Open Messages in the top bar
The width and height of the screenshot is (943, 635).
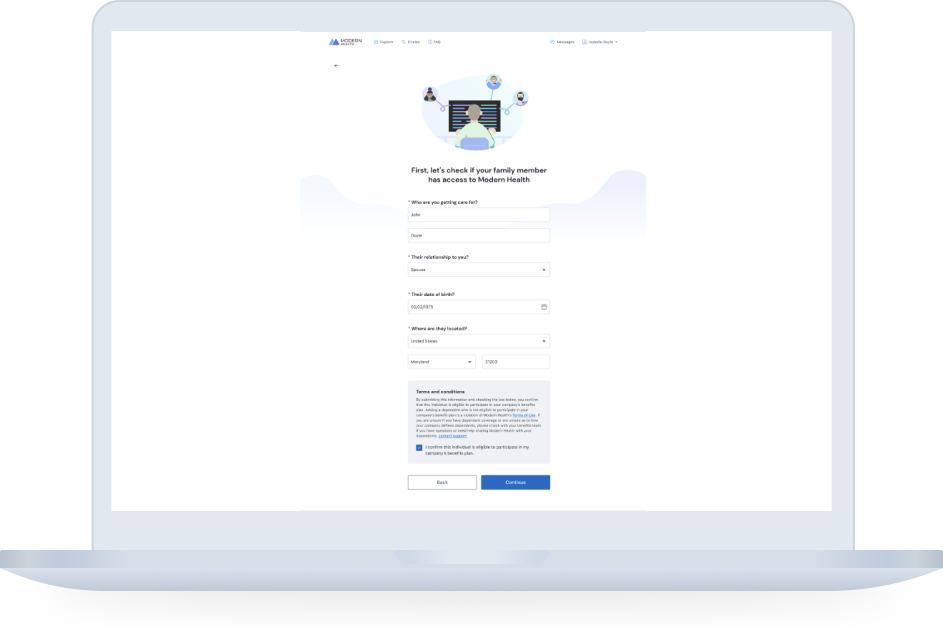(562, 42)
